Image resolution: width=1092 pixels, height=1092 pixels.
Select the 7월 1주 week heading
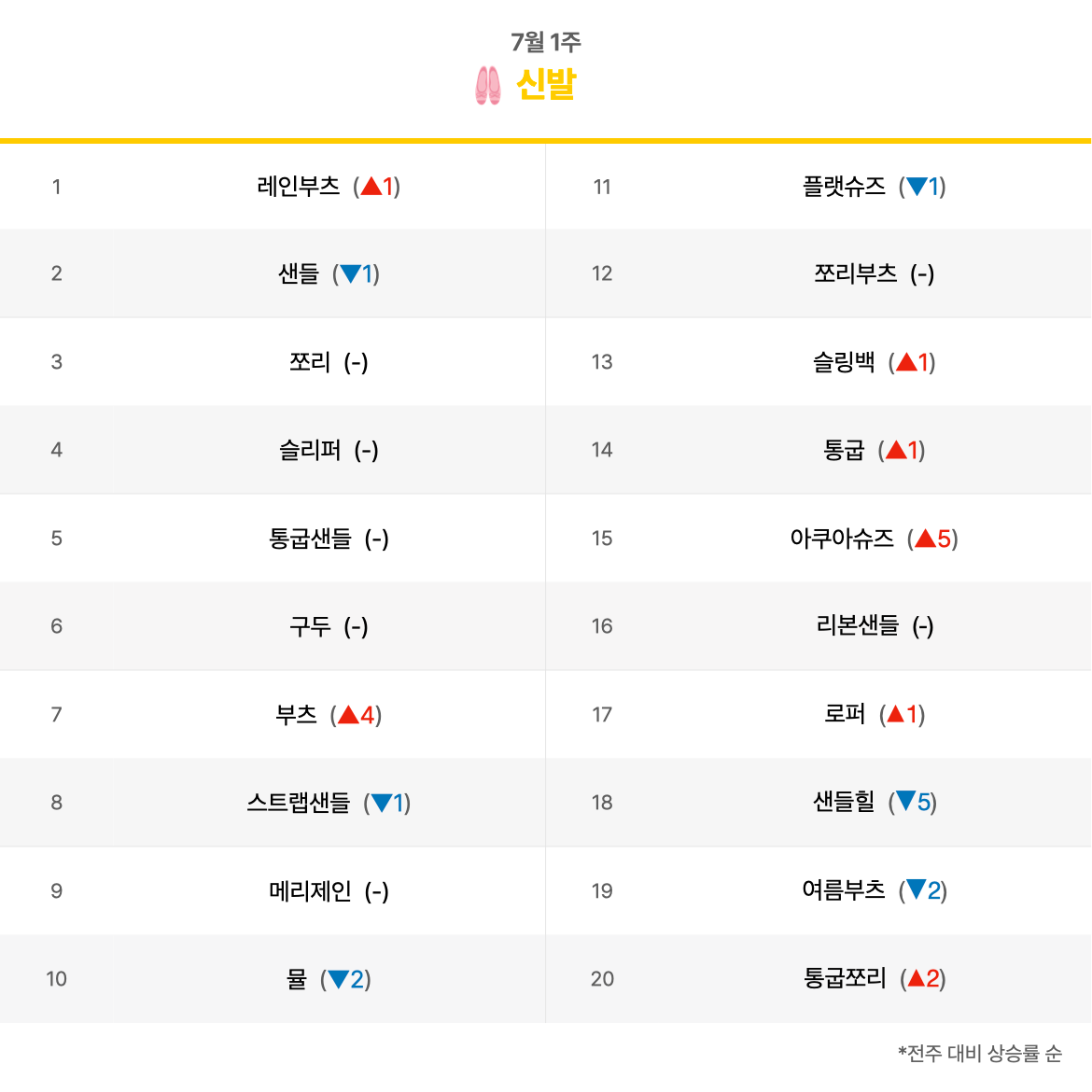pyautogui.click(x=546, y=43)
